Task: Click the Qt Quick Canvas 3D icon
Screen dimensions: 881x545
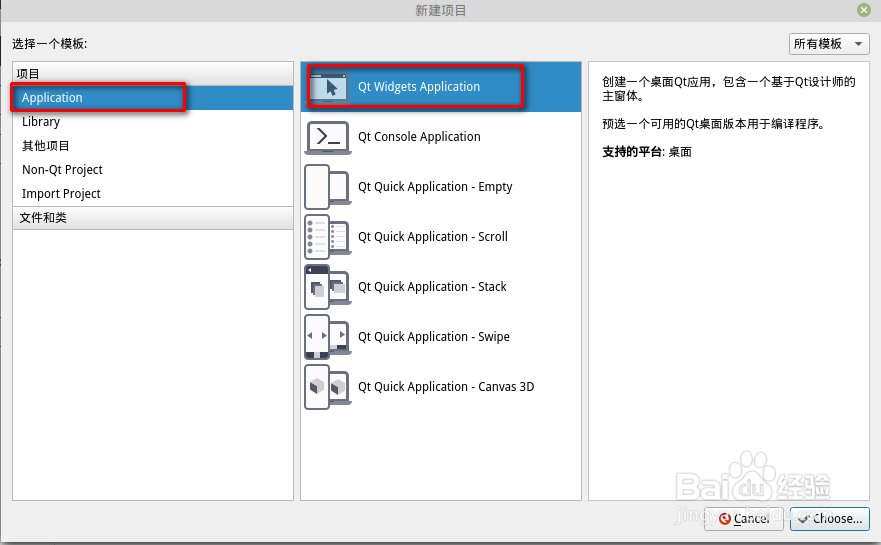Action: pos(328,387)
